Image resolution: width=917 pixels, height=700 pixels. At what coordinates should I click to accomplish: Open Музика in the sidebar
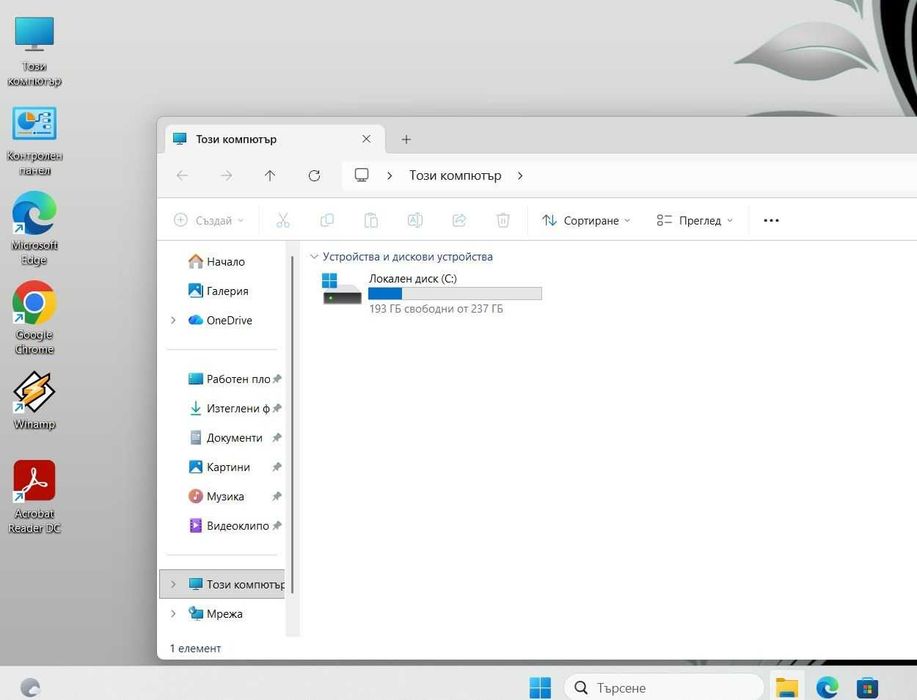[216, 496]
